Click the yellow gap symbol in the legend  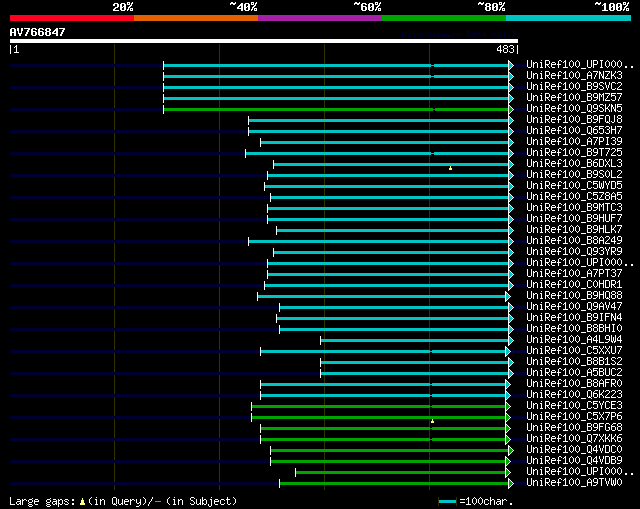coord(82,502)
